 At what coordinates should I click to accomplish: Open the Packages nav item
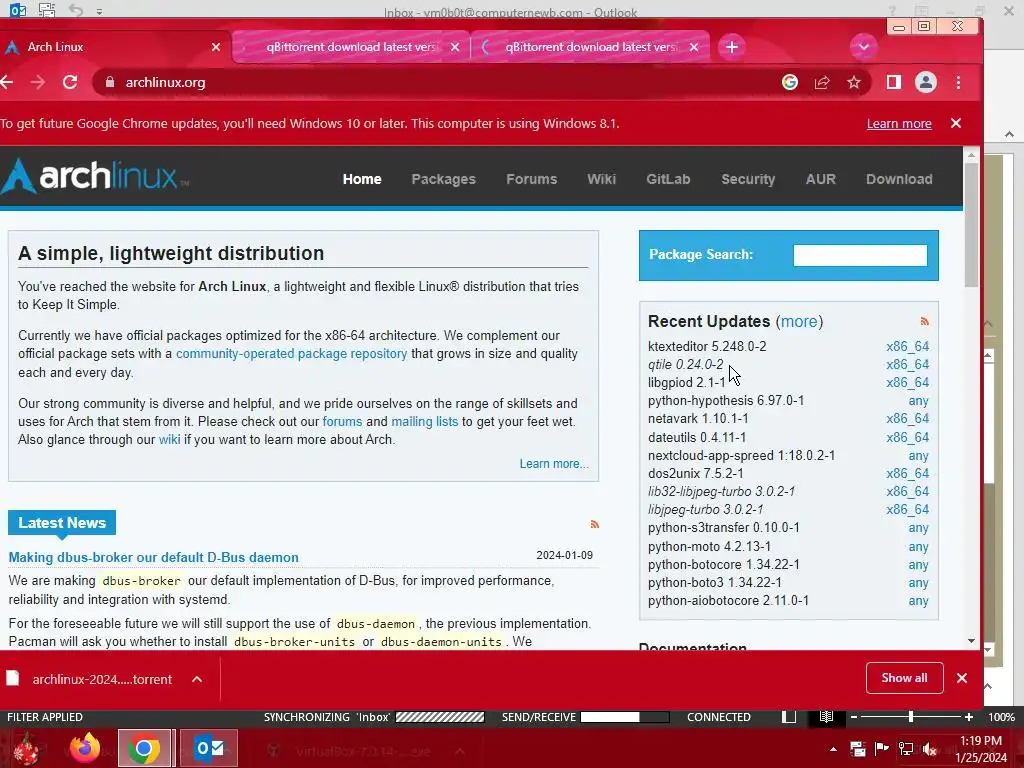(x=443, y=179)
